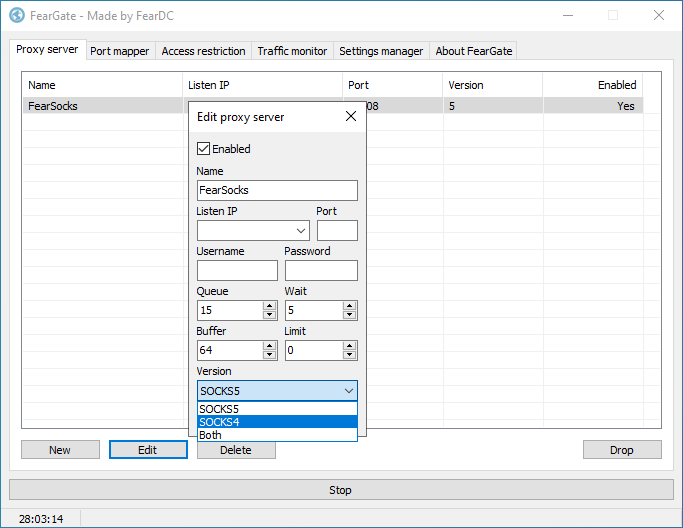Viewport: 683px width, 528px height.
Task: Switch to the Port mapper tab
Action: point(120,51)
